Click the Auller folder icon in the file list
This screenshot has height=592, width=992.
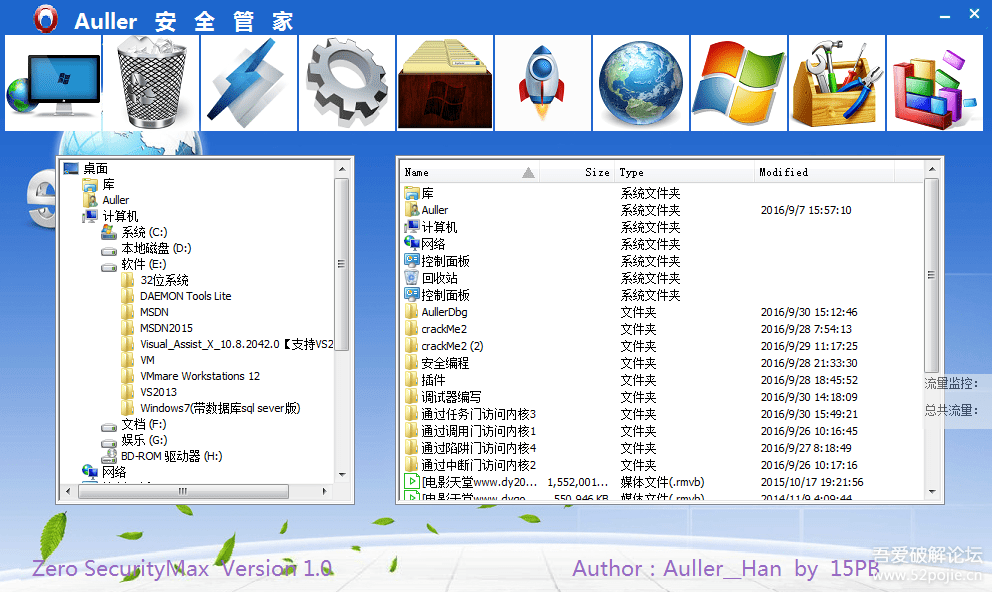413,210
